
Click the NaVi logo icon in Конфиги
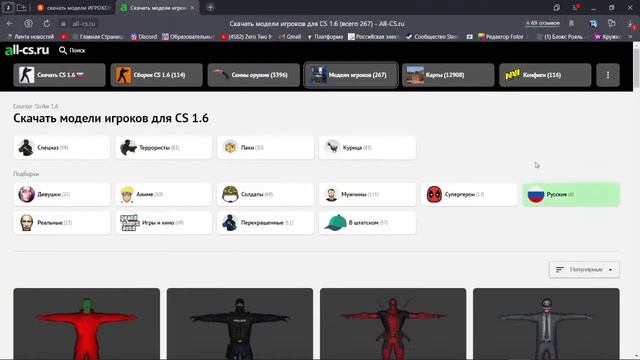(513, 75)
